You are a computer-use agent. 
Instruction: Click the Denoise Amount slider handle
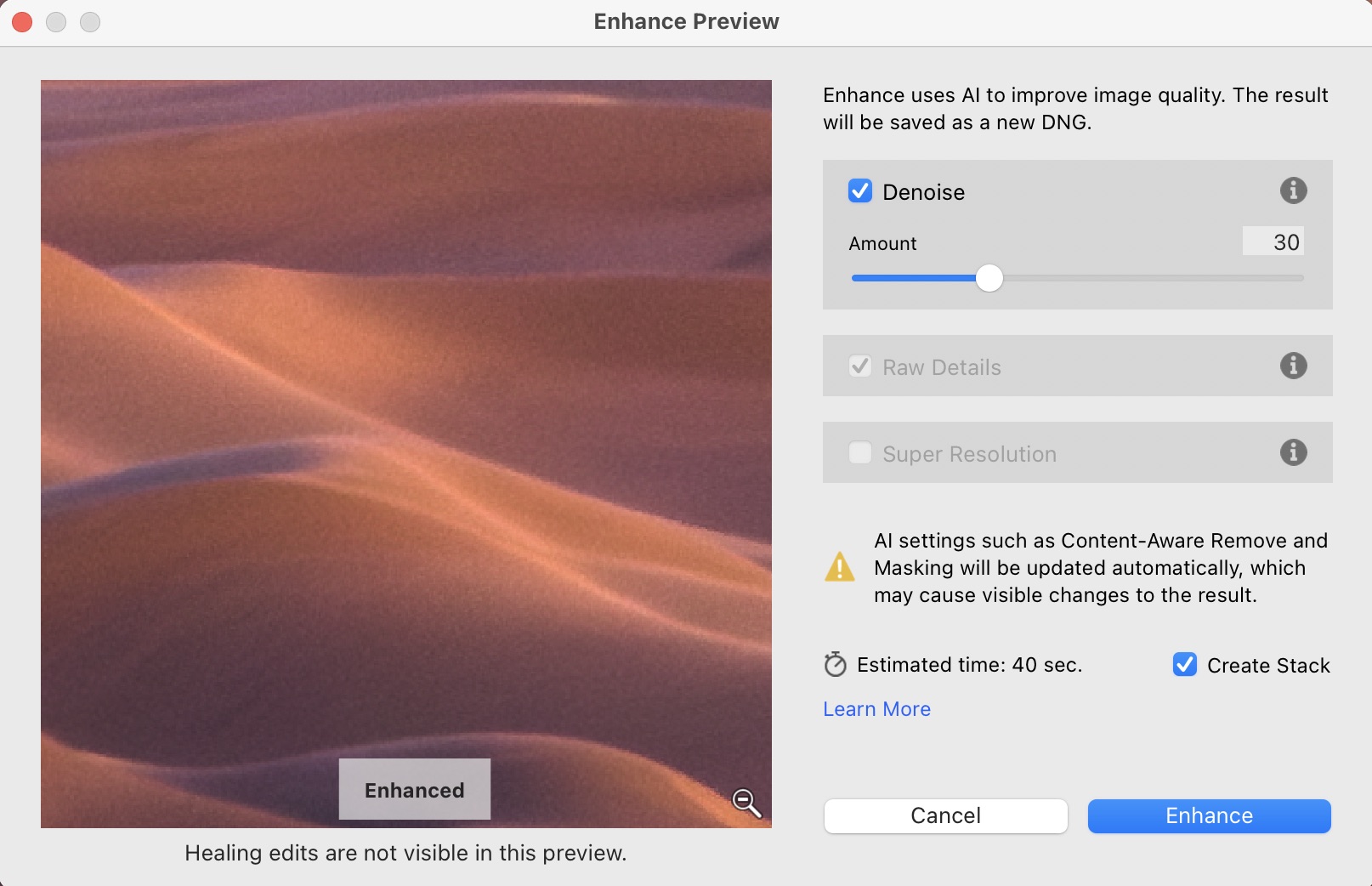click(989, 278)
